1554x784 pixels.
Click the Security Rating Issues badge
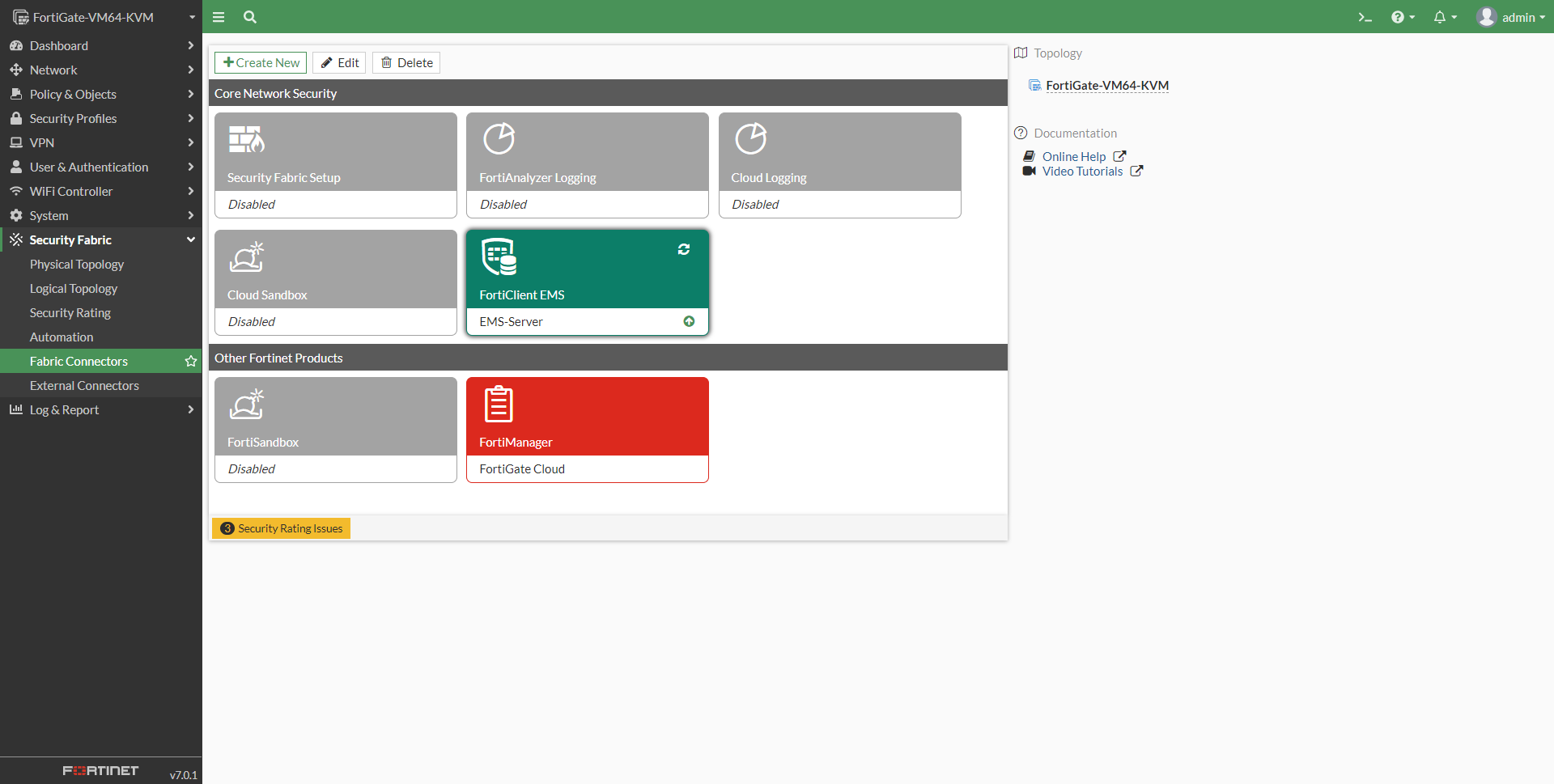tap(282, 528)
